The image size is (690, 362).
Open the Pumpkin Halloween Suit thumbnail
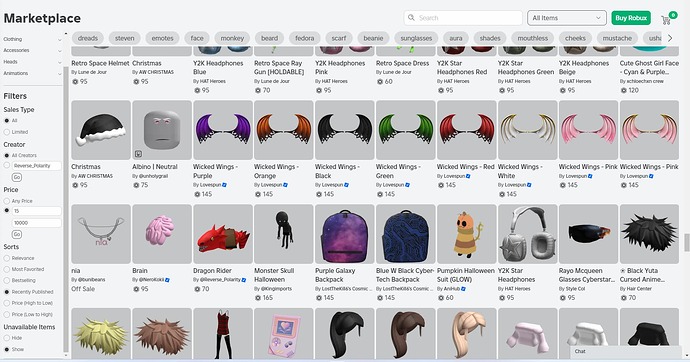tap(466, 234)
